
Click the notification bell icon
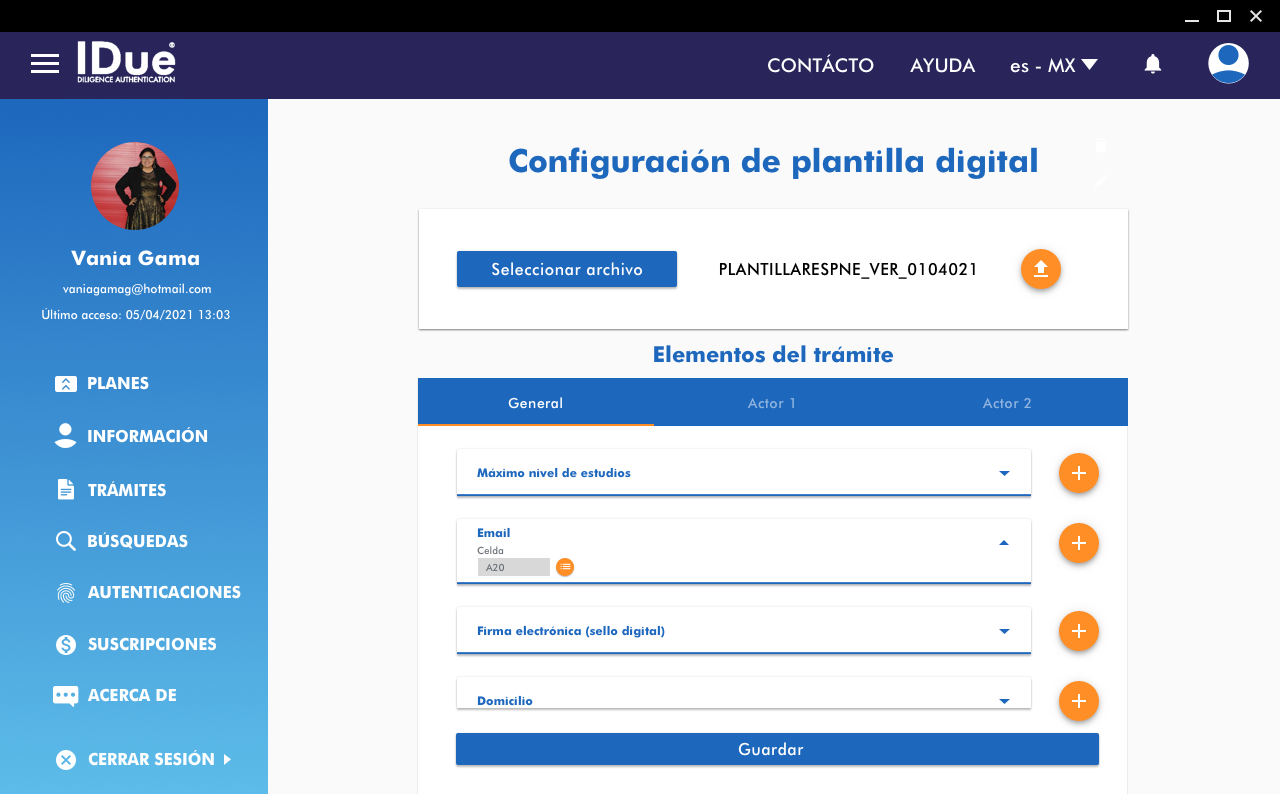[x=1153, y=64]
